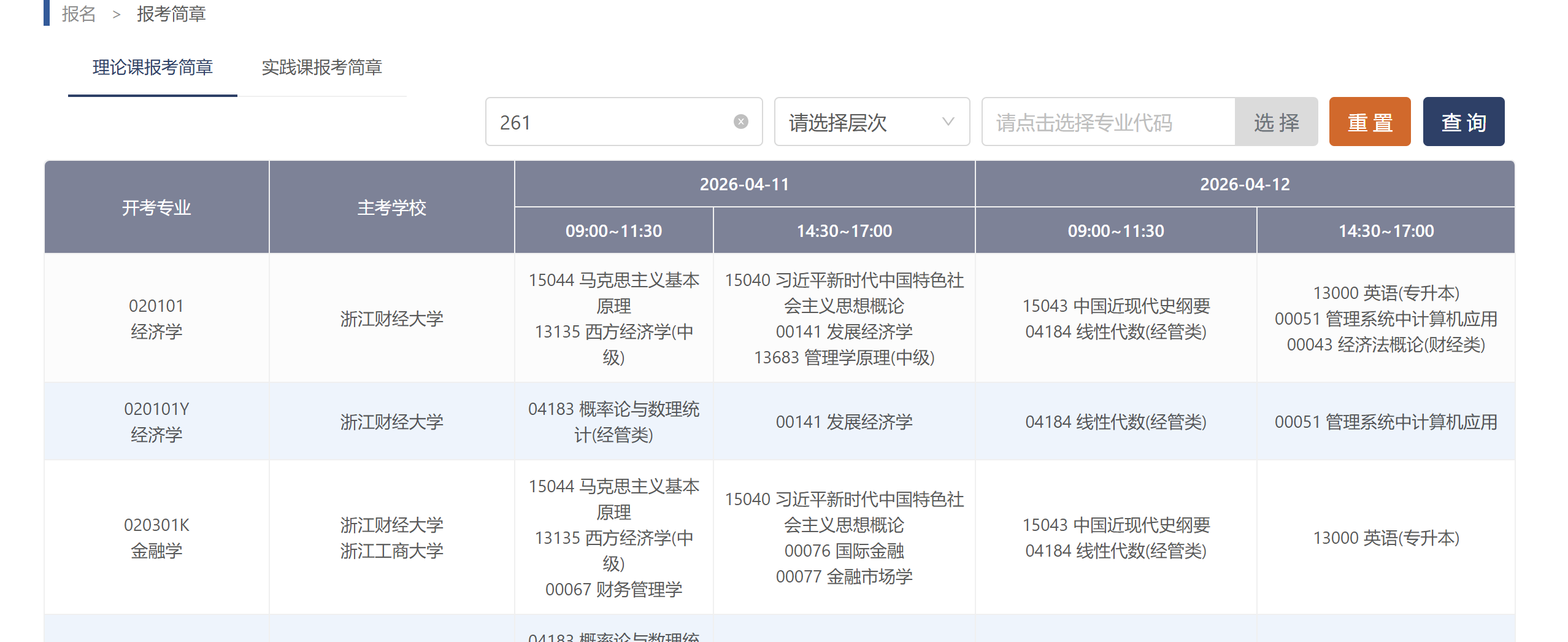Viewport: 1568px width, 642px height.
Task: Select the 020301K 金融学 major cell
Action: point(156,538)
